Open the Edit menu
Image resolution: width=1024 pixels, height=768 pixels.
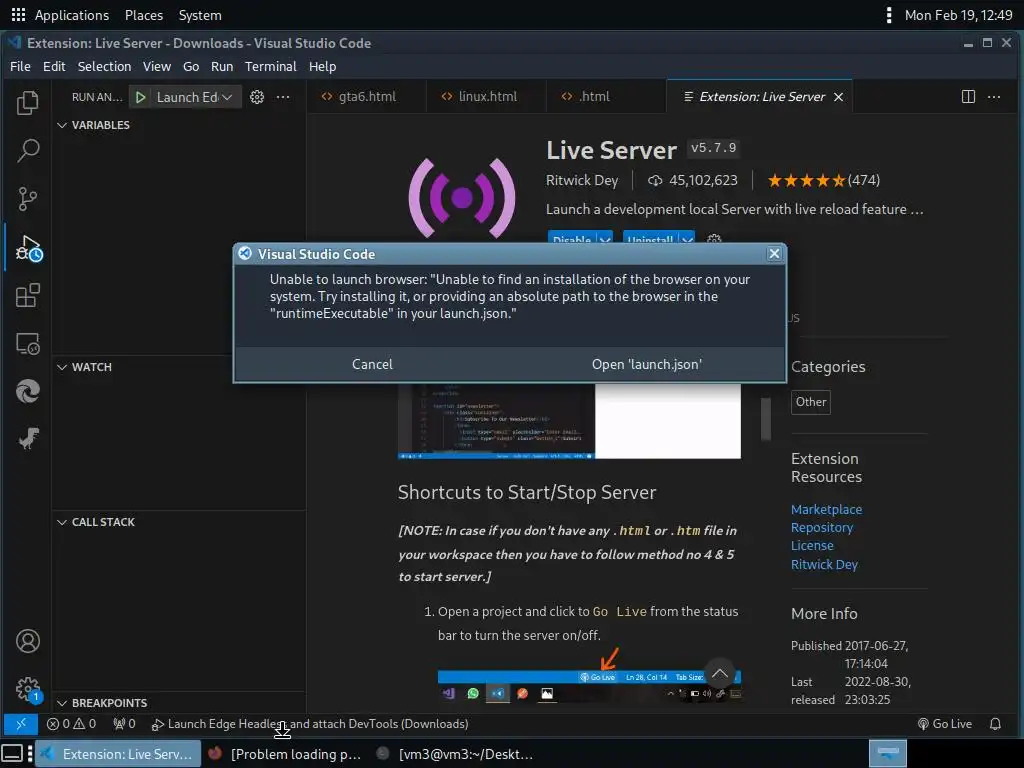point(54,66)
